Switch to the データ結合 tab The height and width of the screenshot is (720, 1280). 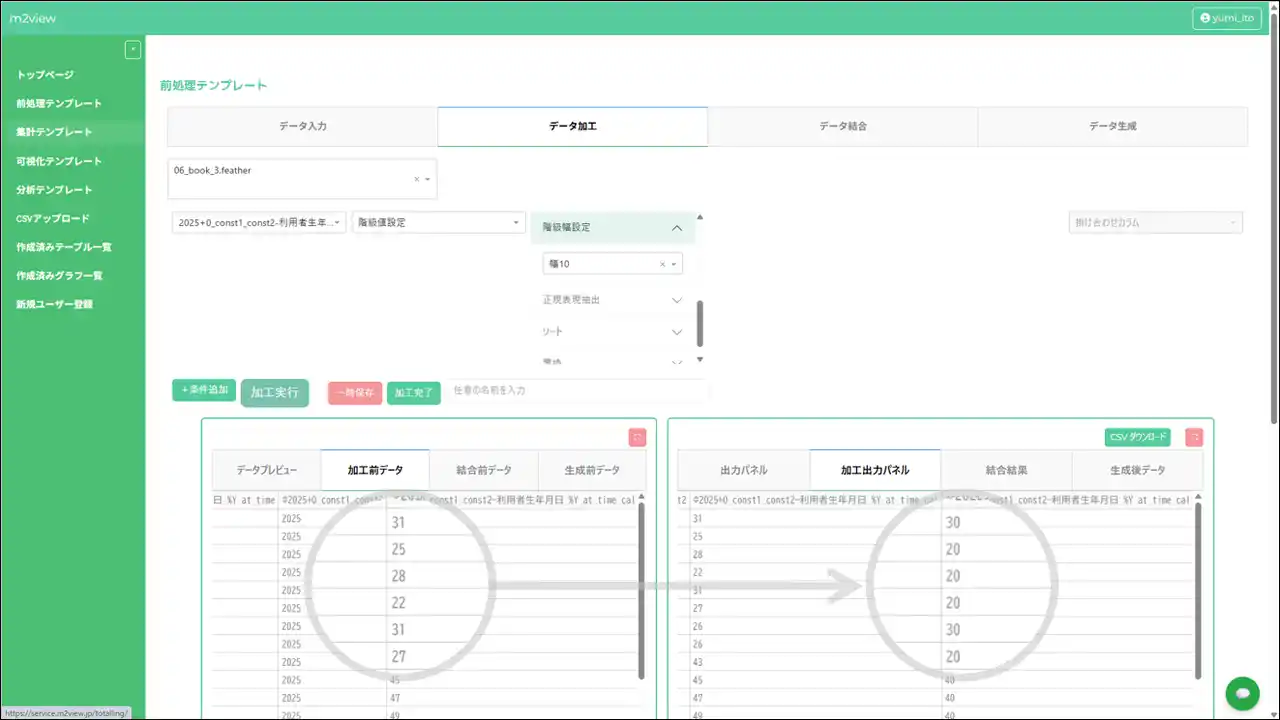click(842, 127)
